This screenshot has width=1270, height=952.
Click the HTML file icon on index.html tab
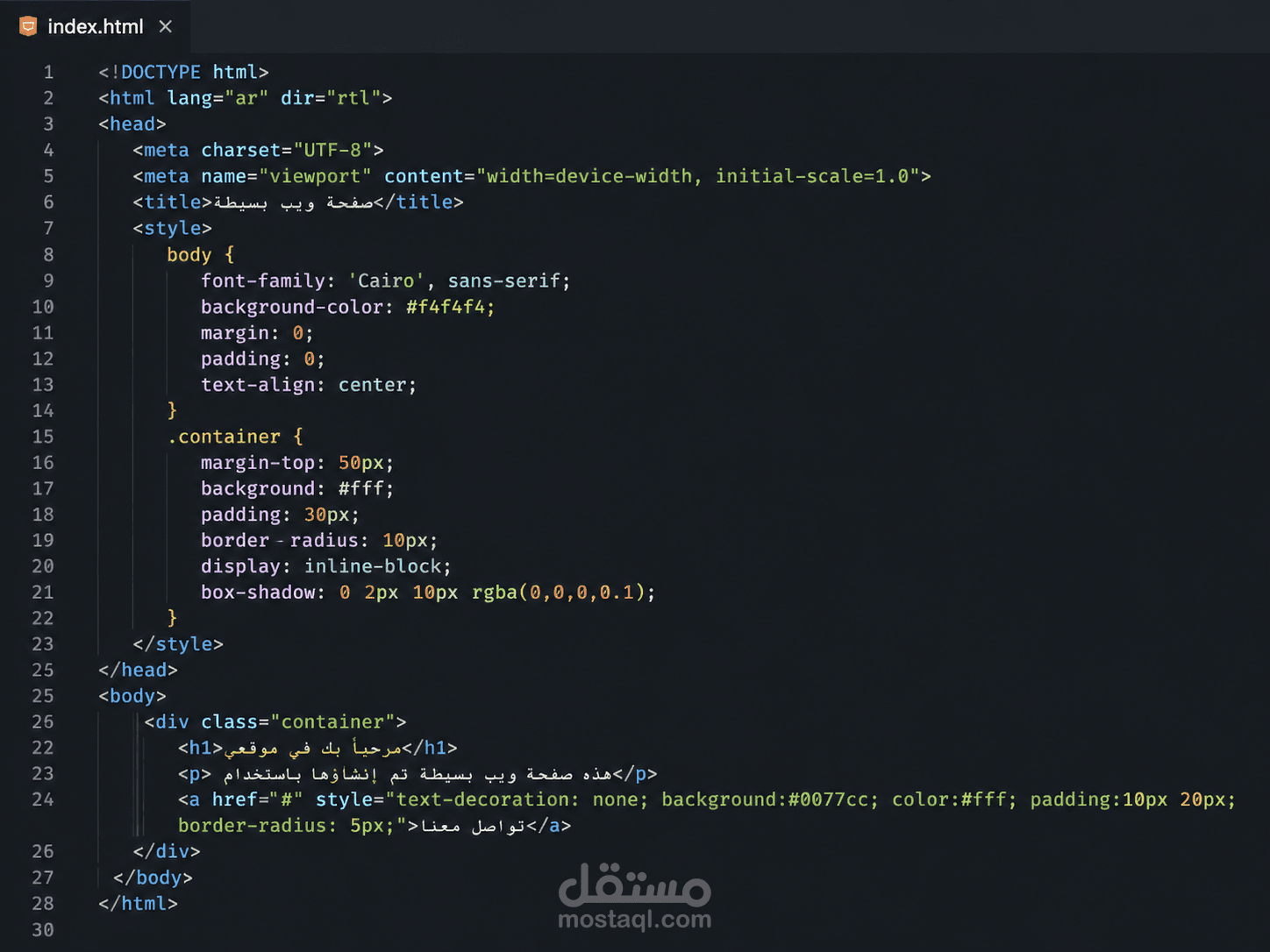pyautogui.click(x=28, y=26)
